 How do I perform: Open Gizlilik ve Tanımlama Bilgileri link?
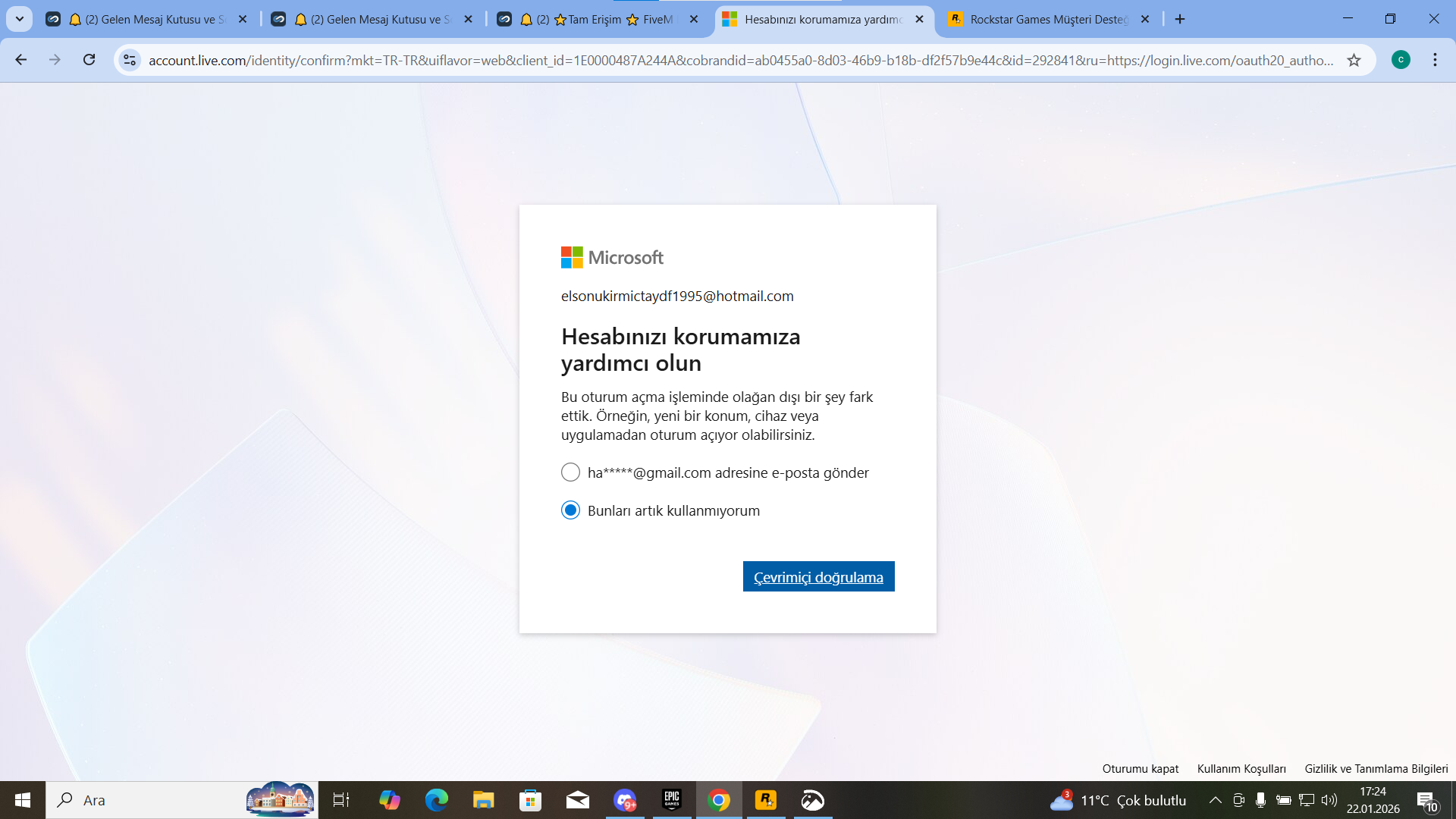(x=1376, y=768)
